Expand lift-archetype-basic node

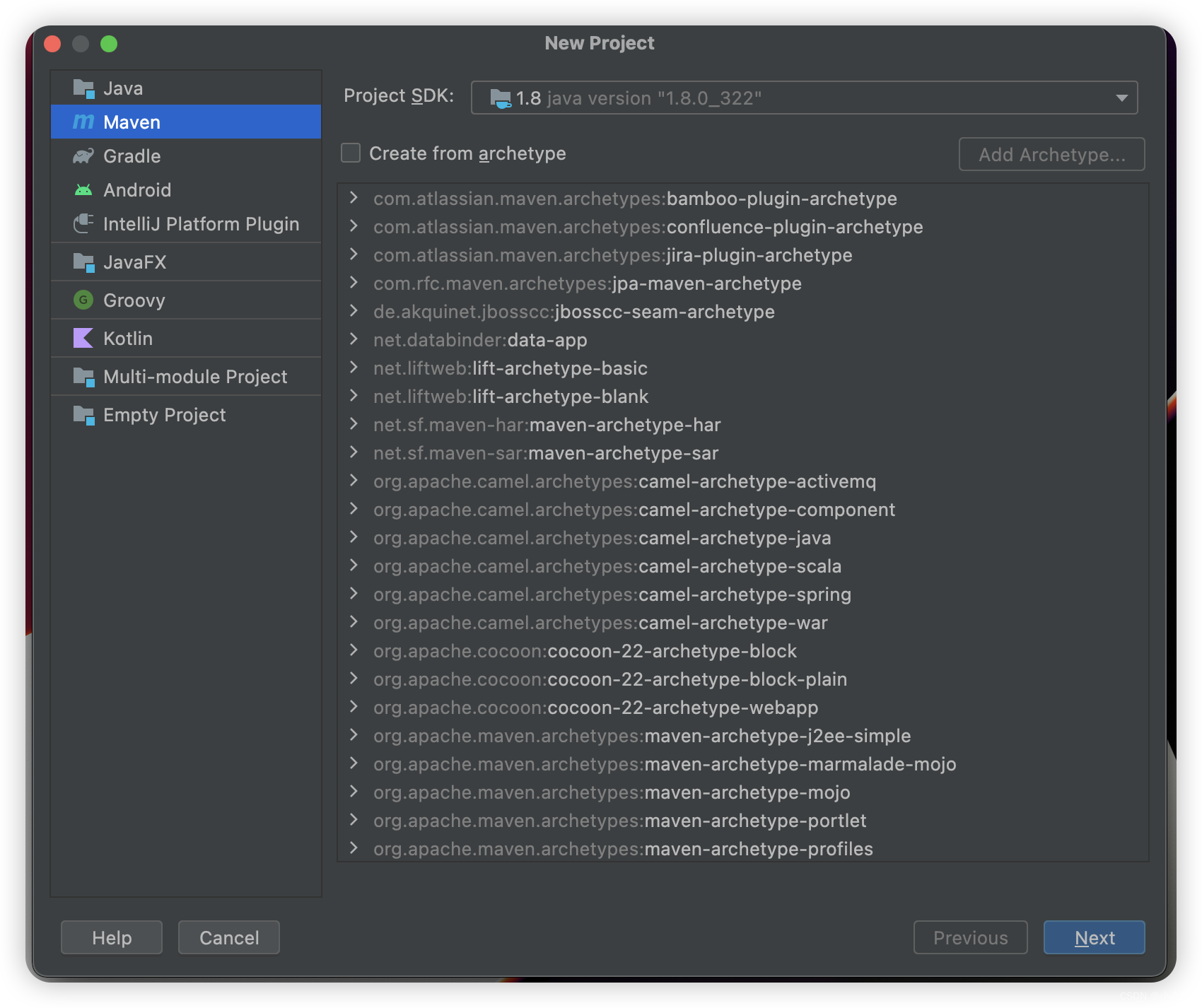coord(354,368)
